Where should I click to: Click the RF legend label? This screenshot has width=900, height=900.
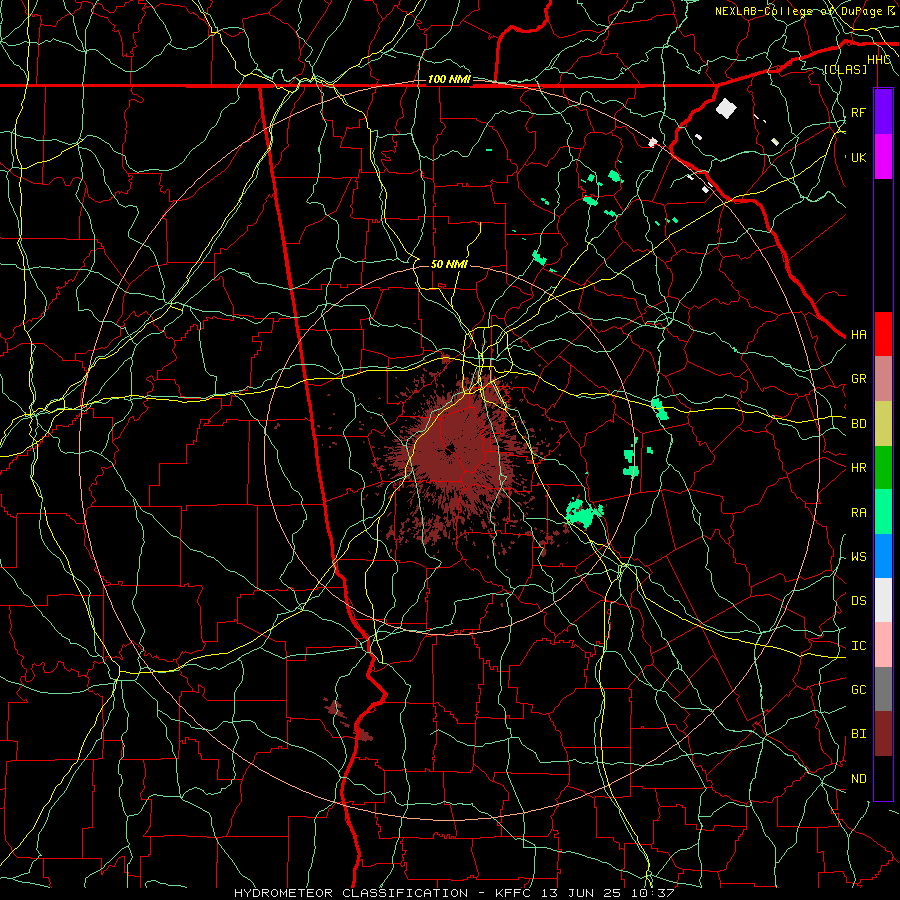coord(858,112)
